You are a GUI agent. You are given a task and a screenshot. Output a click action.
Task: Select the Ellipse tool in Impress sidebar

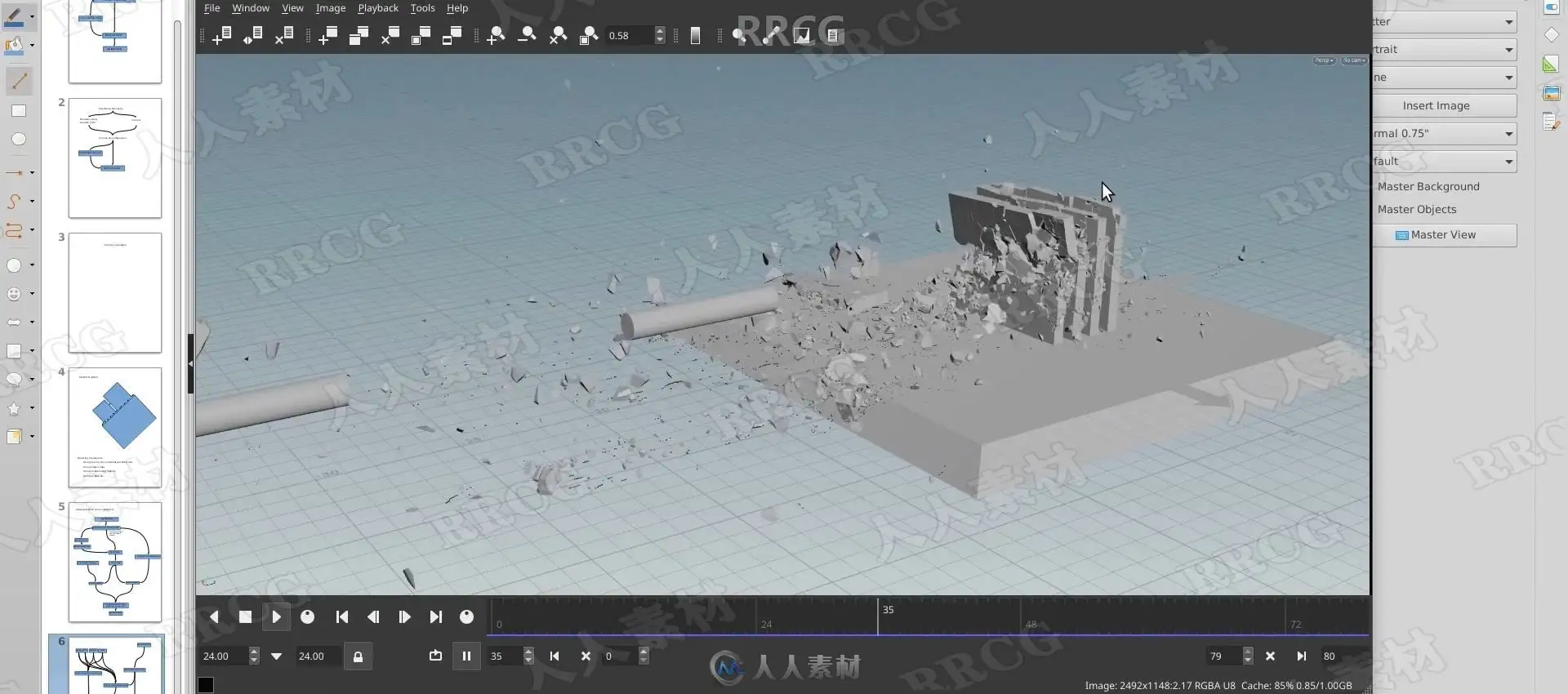[18, 140]
